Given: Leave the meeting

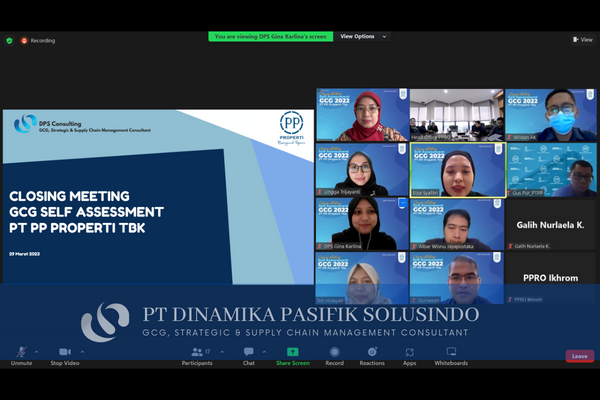Looking at the screenshot, I should click(x=579, y=356).
